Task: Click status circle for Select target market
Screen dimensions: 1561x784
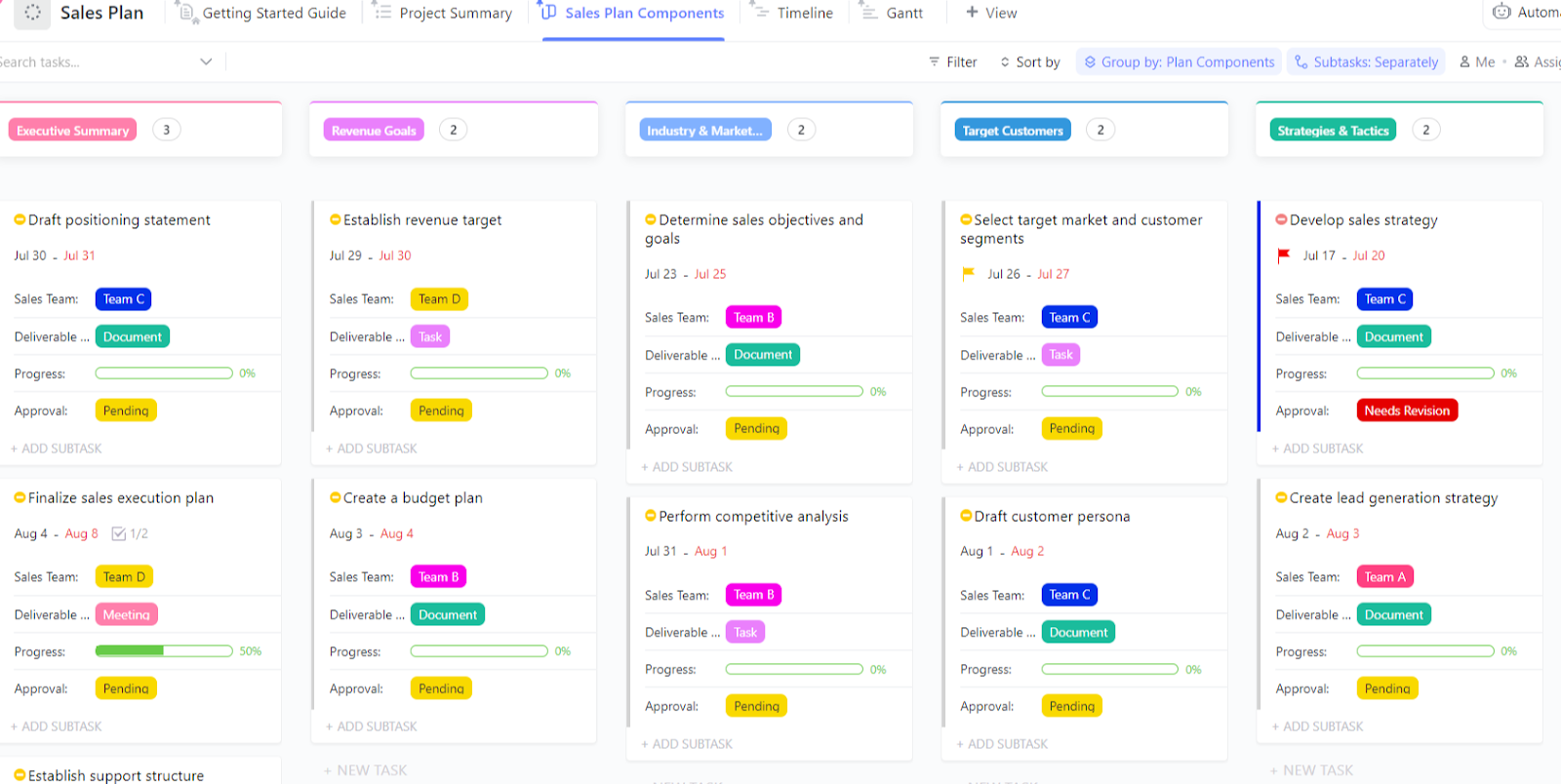Action: pyautogui.click(x=966, y=220)
